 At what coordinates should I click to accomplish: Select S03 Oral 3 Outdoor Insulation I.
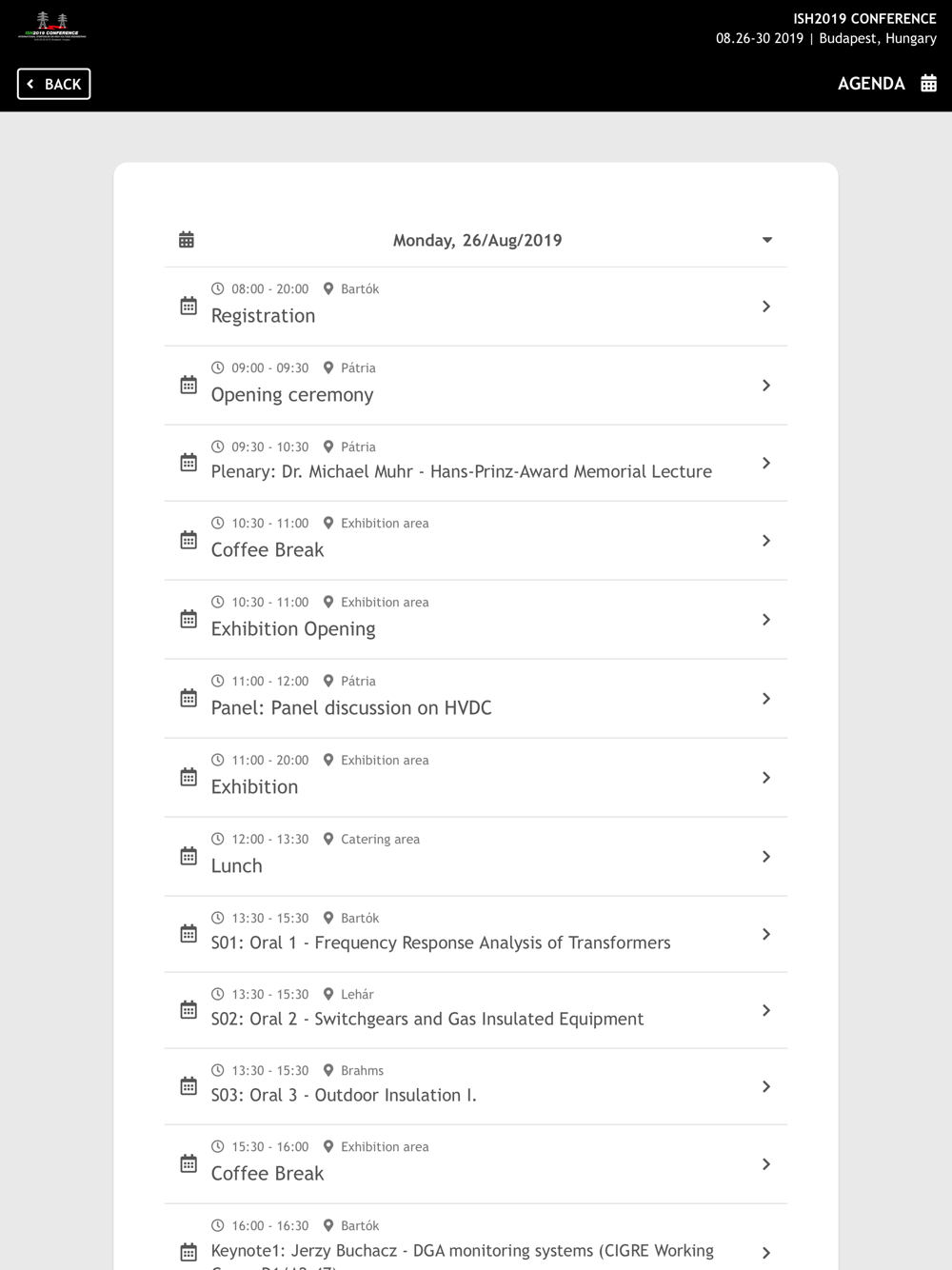click(476, 1086)
